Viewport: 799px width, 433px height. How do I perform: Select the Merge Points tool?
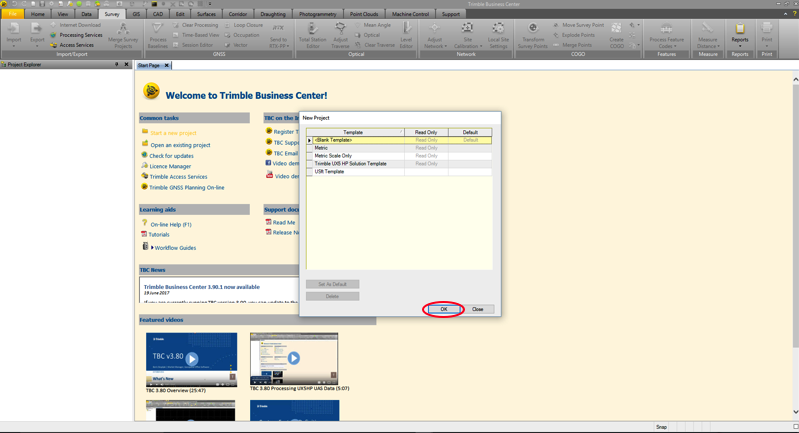coord(572,45)
